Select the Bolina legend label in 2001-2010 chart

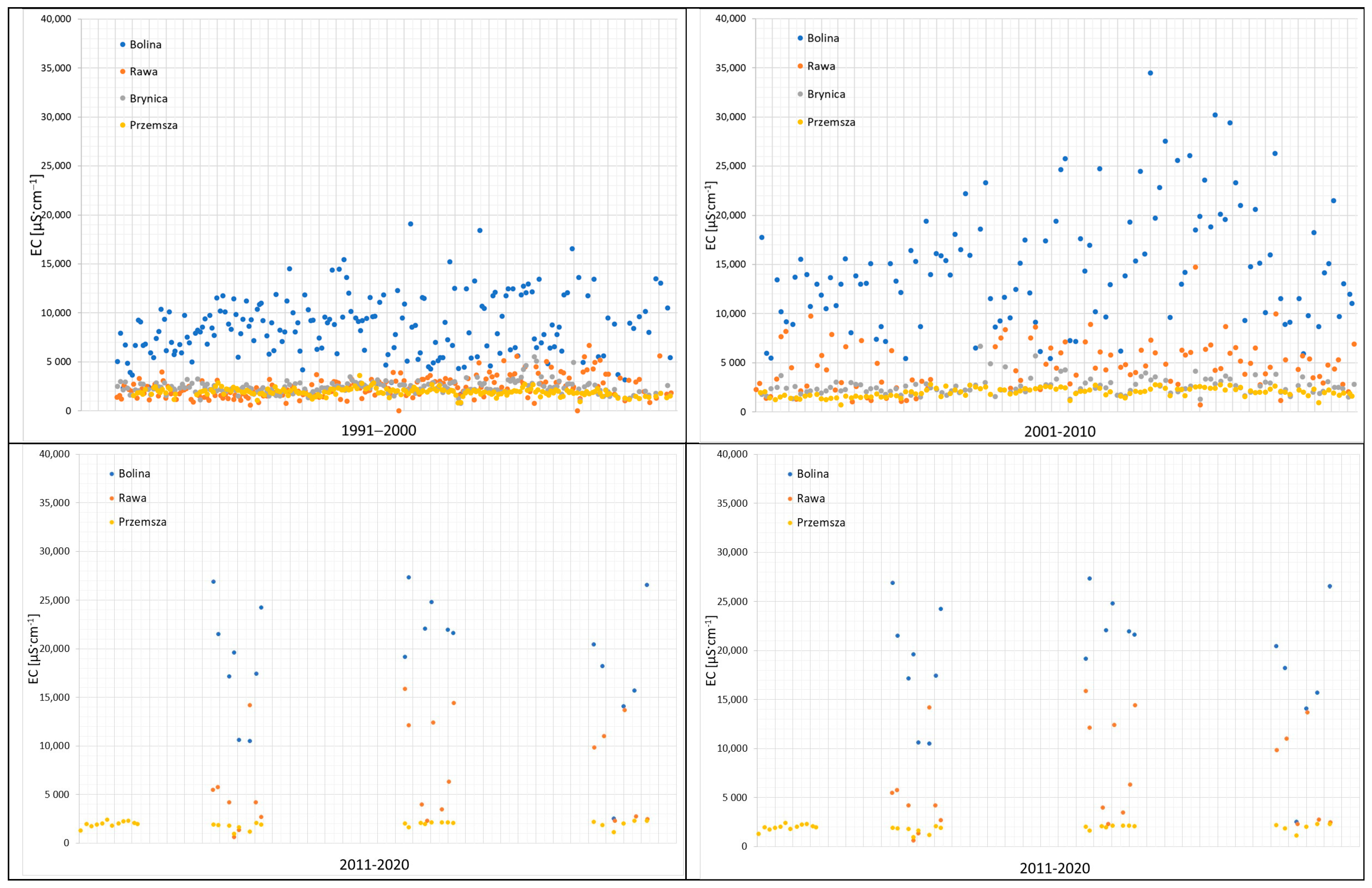point(823,38)
